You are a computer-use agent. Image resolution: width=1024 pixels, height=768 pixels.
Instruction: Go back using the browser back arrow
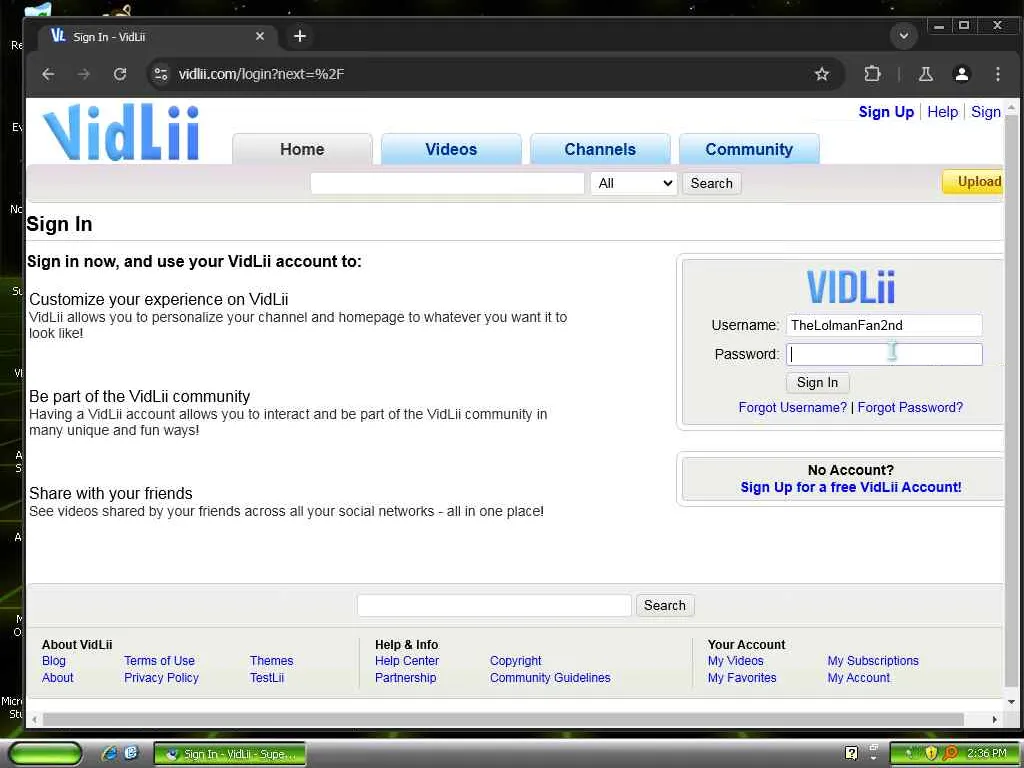point(48,74)
